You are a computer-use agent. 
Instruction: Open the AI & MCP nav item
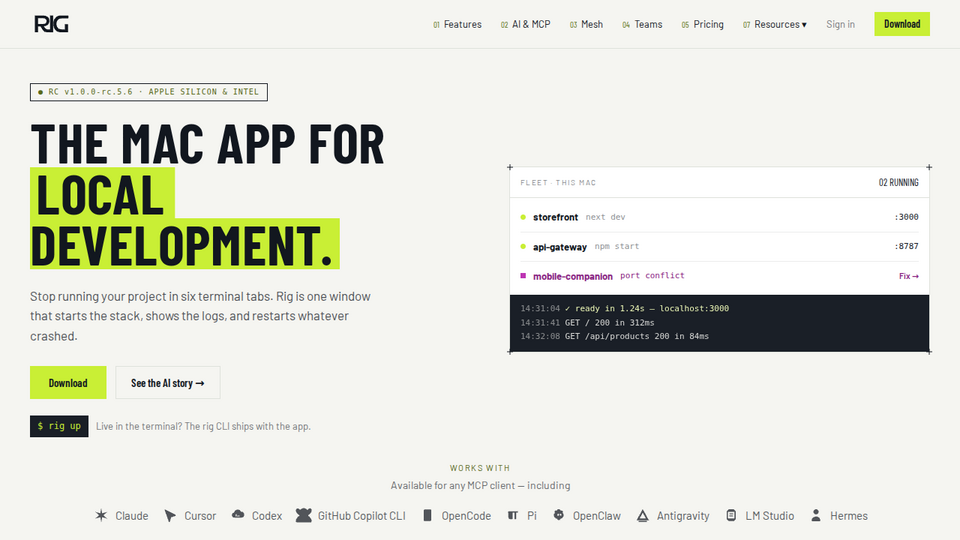(525, 24)
